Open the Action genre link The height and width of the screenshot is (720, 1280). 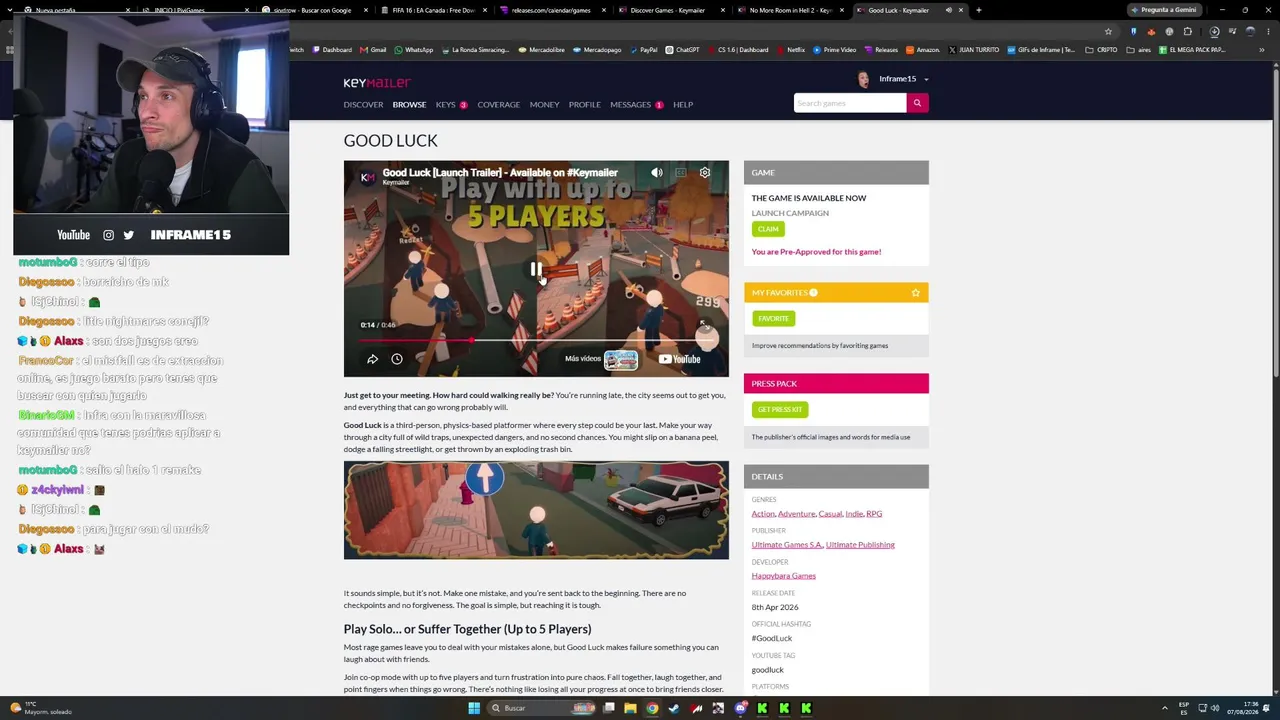point(763,514)
